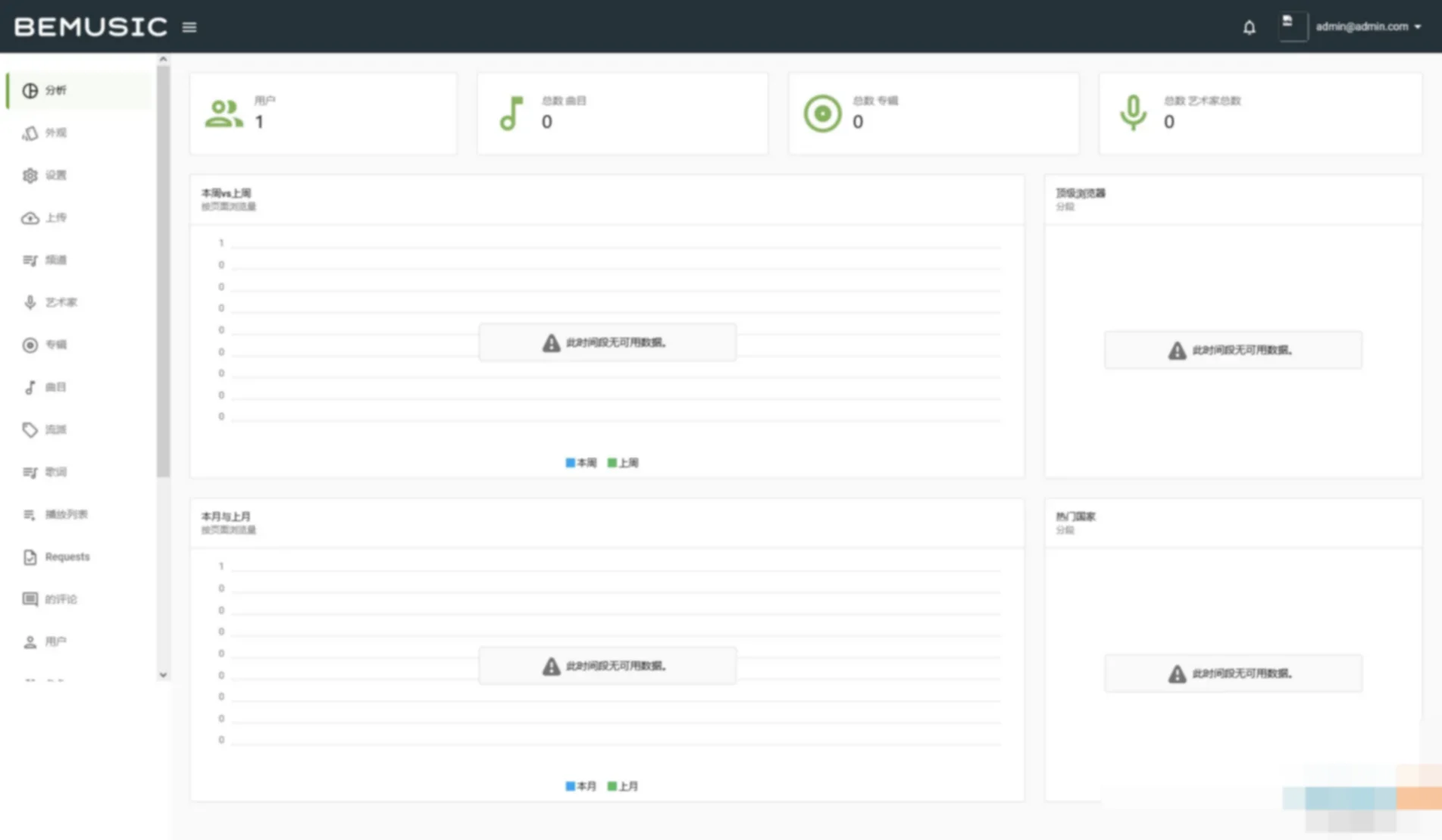Open the comments icon in the sidebar

pyautogui.click(x=30, y=600)
